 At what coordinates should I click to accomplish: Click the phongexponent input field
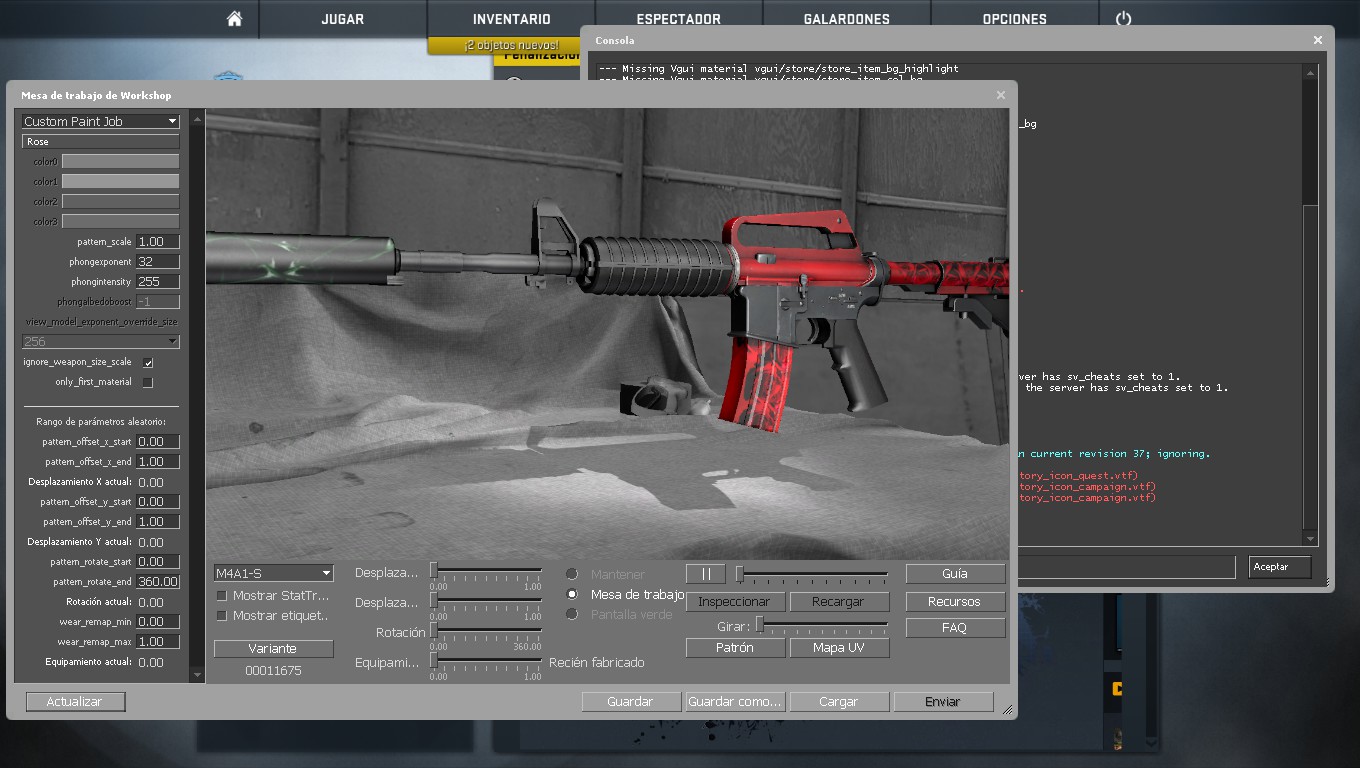click(158, 261)
